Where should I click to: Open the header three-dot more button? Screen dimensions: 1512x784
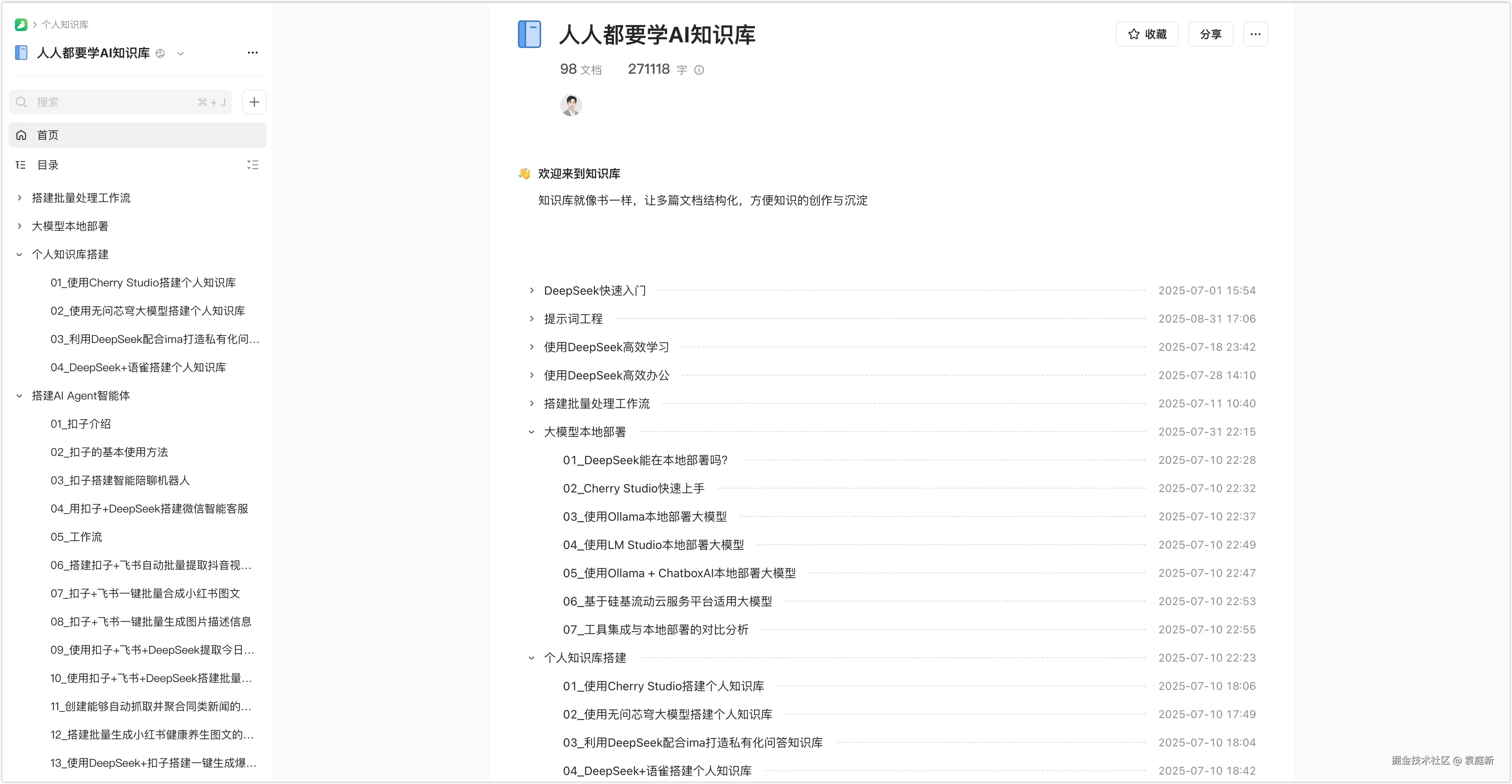click(x=1255, y=34)
